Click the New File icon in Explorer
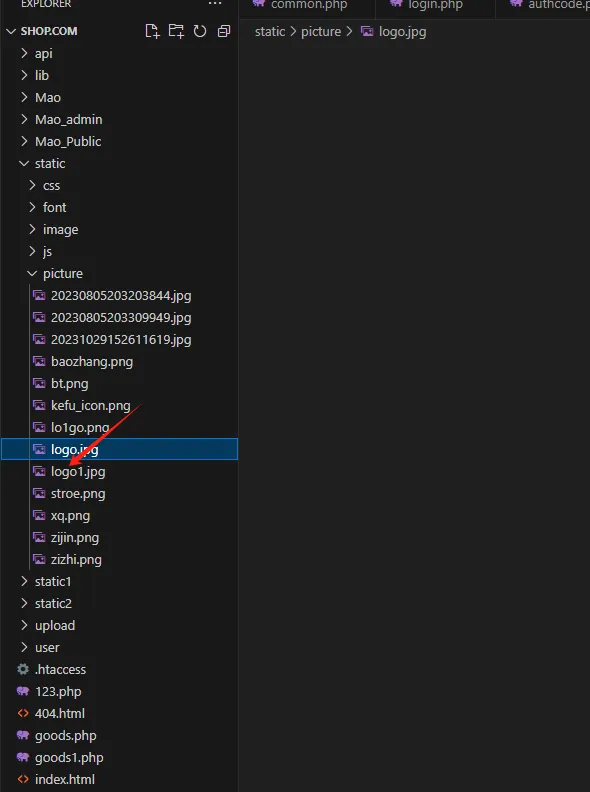Screen dimensions: 590x792 (x=152, y=31)
